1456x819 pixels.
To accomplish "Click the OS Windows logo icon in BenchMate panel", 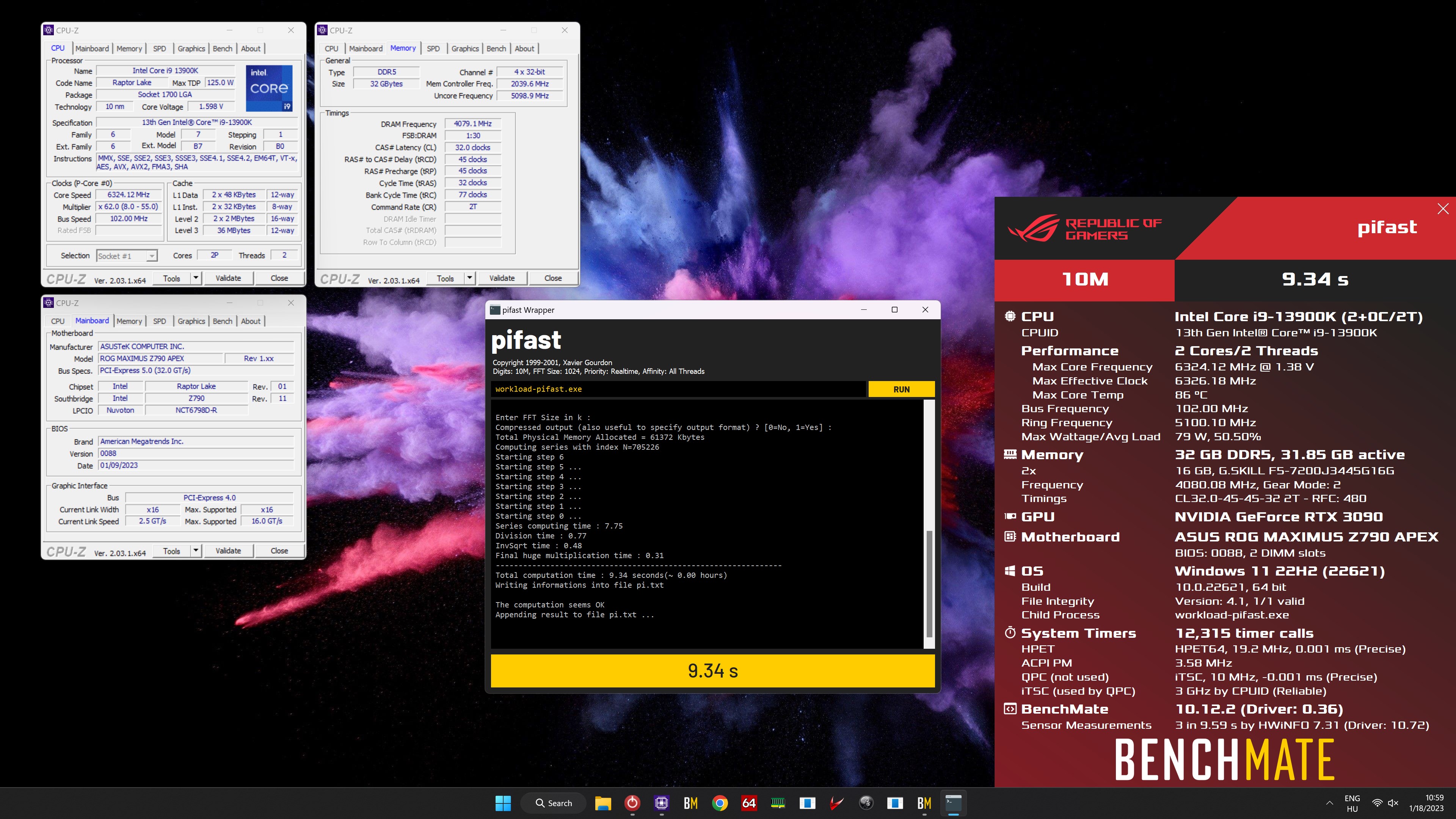I will (x=1010, y=571).
